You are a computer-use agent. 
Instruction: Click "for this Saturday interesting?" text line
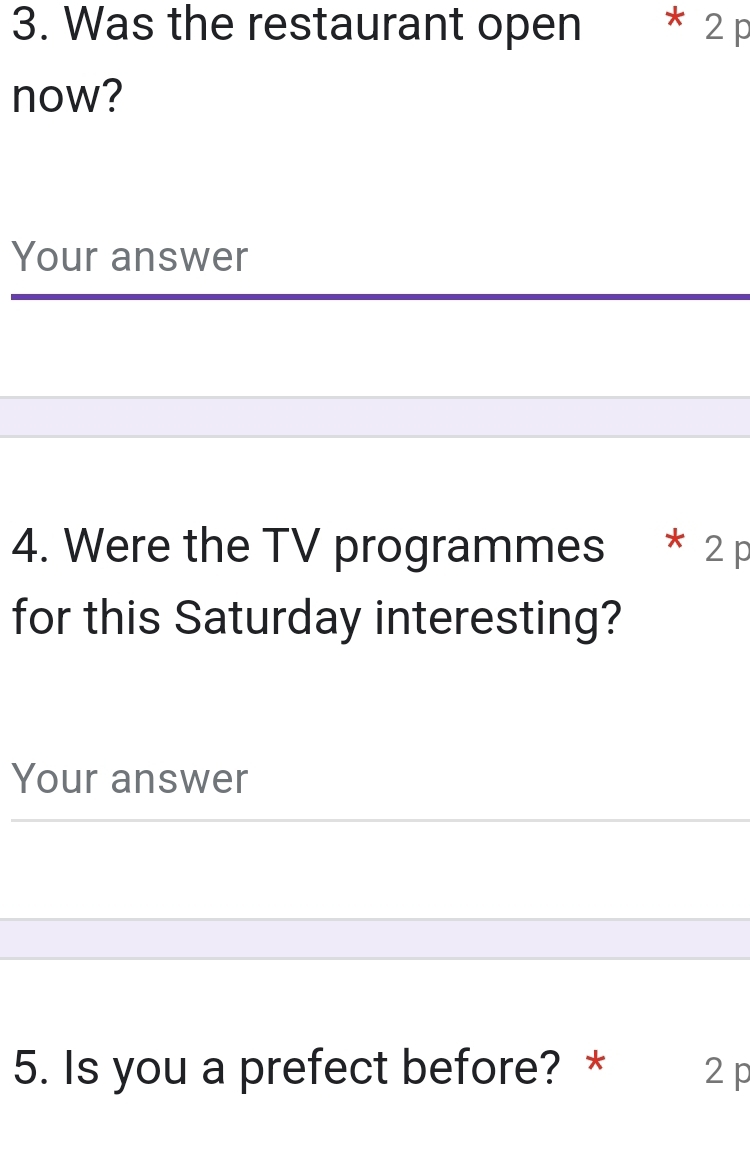[317, 618]
